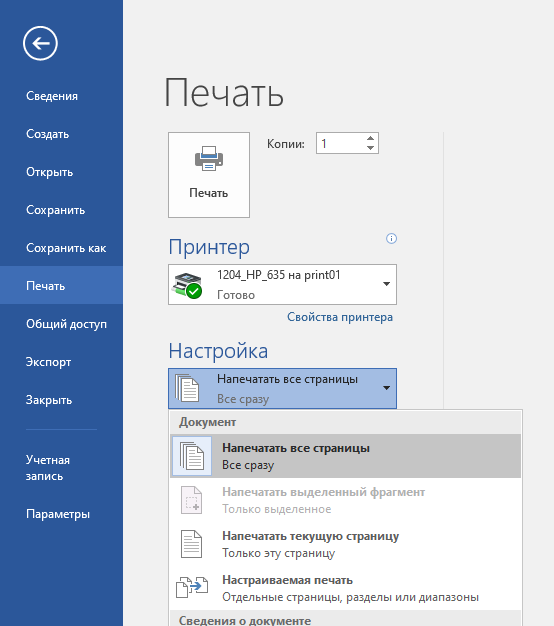554x626 pixels.
Task: Click the Напечатать текущую страницу page icon
Action: [x=192, y=544]
